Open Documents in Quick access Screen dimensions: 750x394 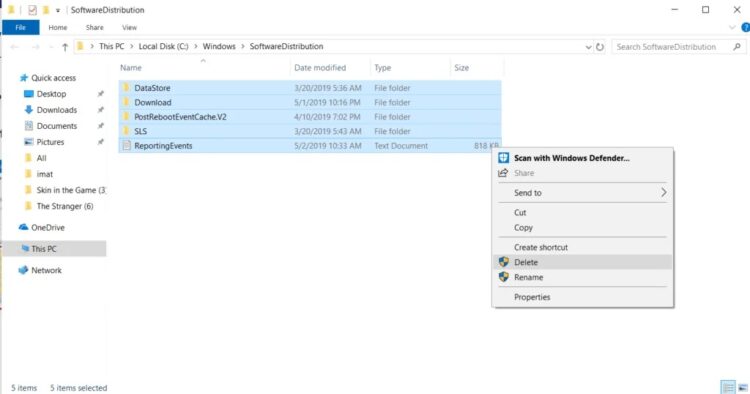pyautogui.click(x=56, y=126)
